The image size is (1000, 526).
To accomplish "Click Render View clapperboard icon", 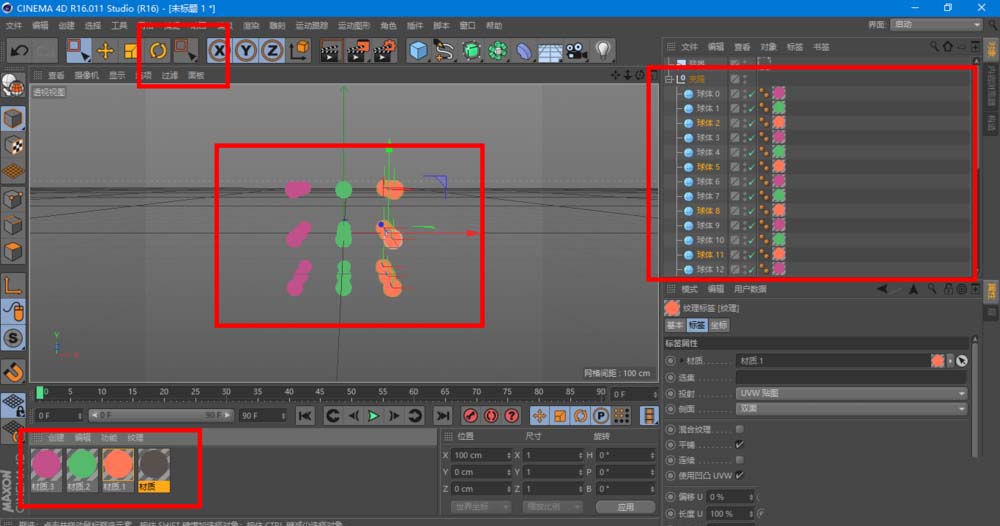I will click(x=330, y=51).
